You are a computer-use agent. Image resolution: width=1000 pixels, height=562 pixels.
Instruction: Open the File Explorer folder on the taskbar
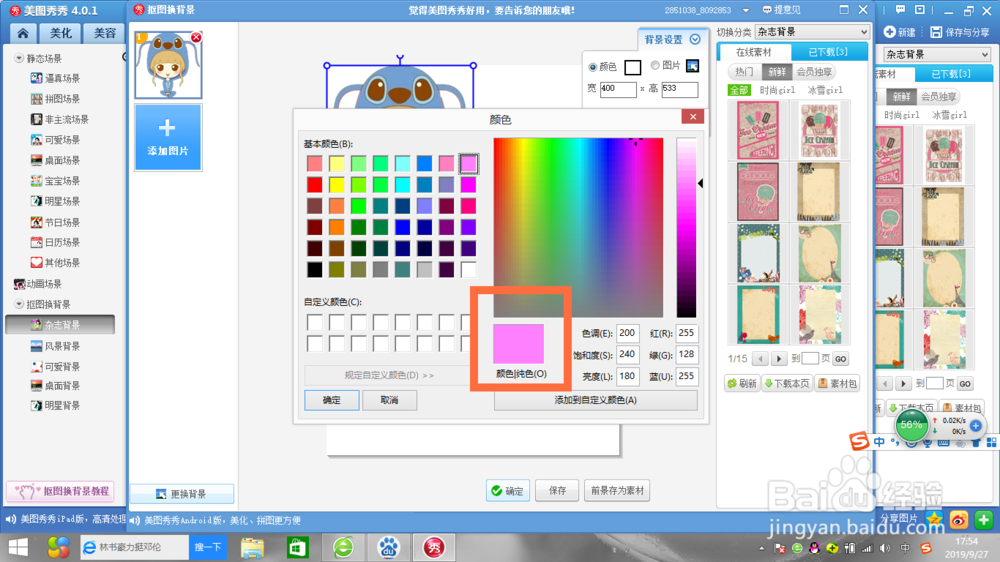coord(253,547)
